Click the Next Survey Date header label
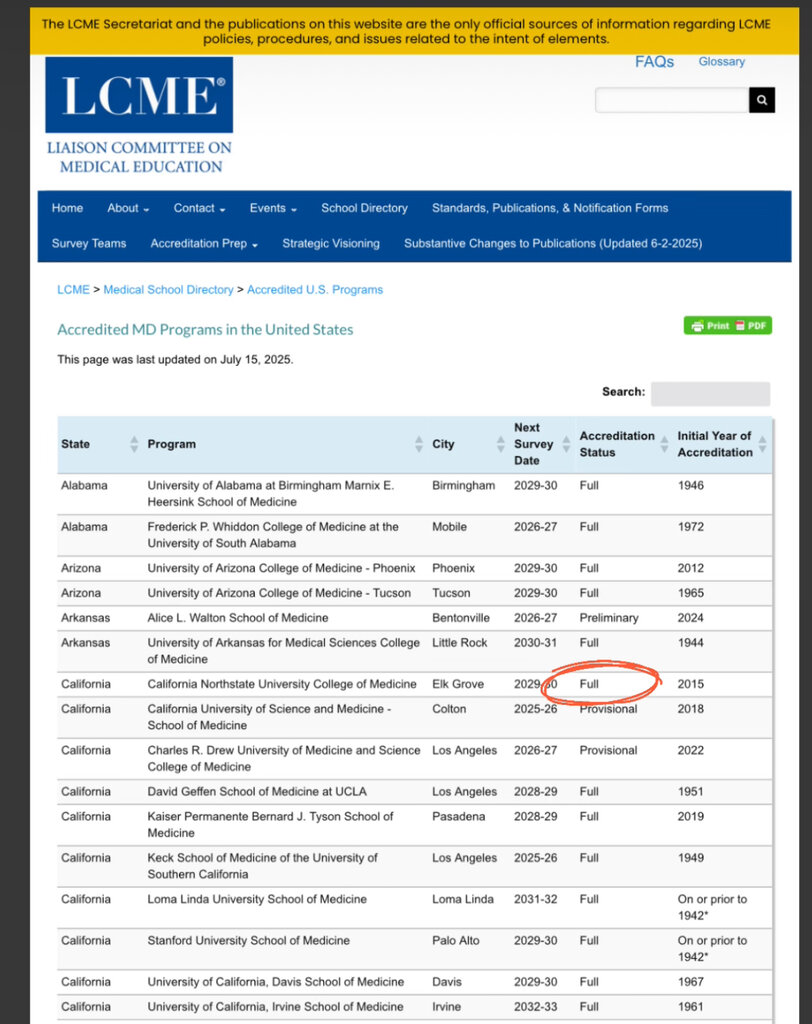812x1024 pixels. point(534,444)
